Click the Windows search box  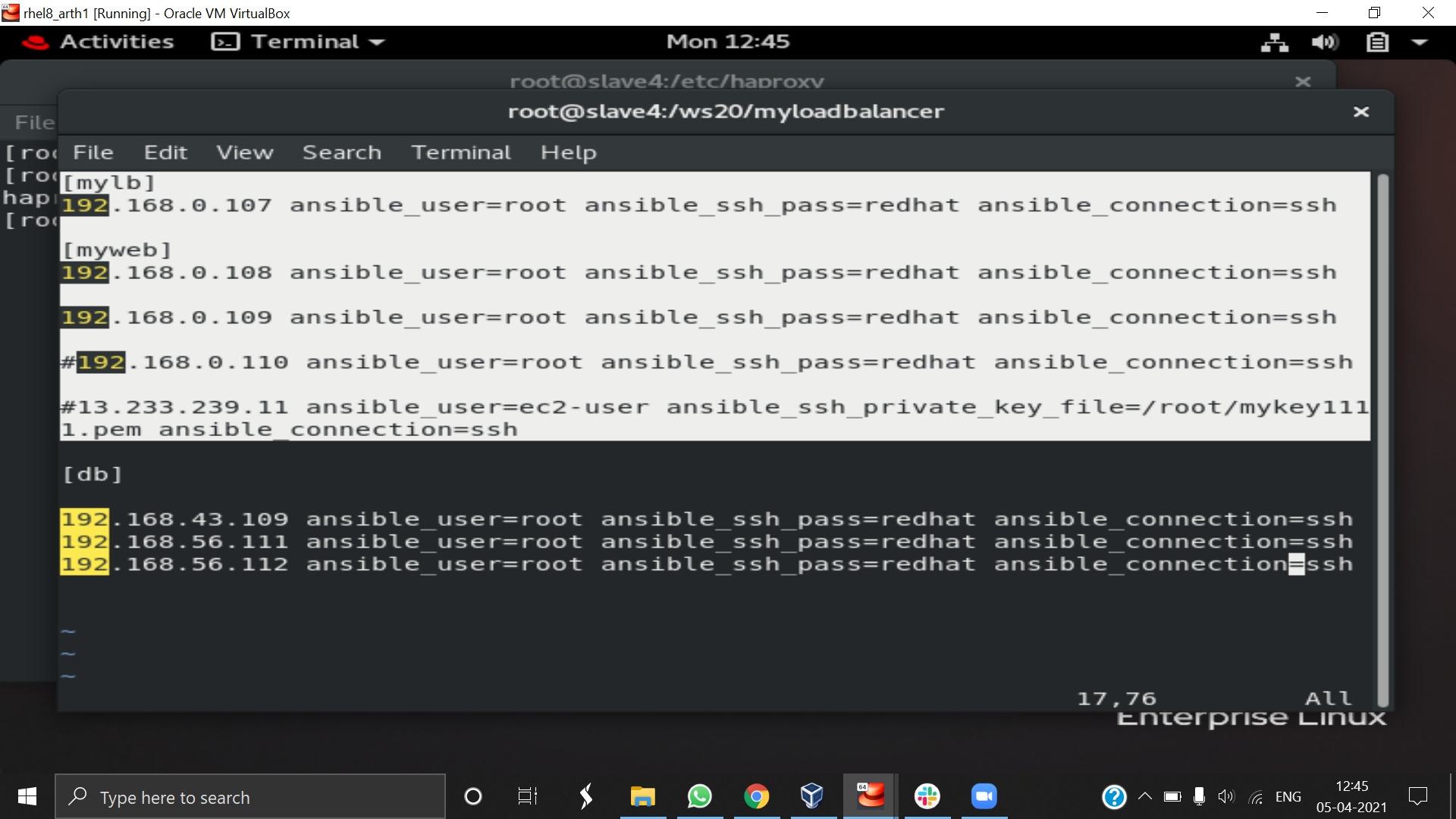point(250,797)
